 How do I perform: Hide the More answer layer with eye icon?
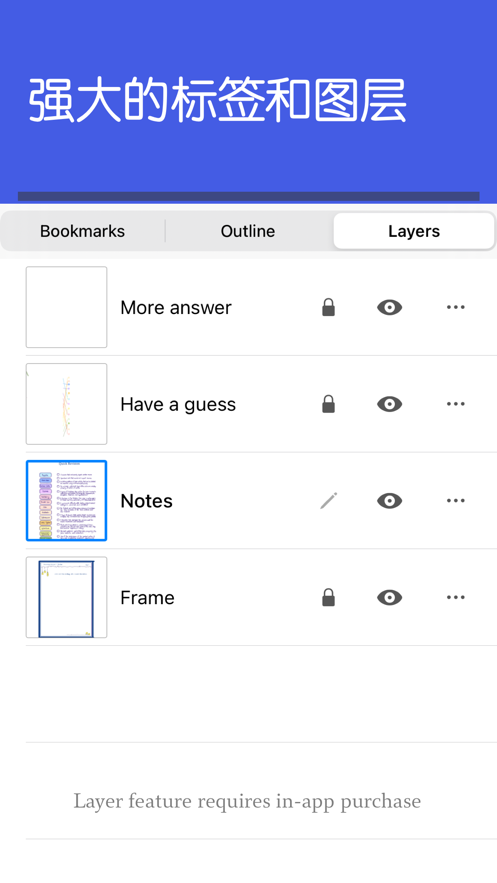coord(389,307)
